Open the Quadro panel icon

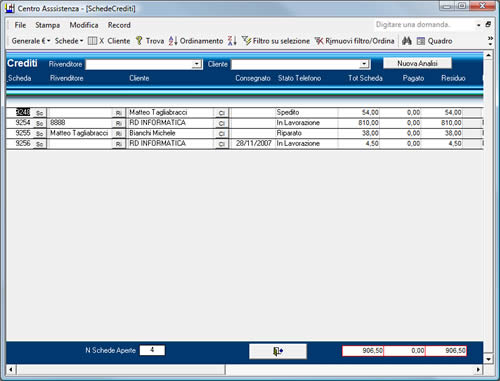(x=421, y=41)
